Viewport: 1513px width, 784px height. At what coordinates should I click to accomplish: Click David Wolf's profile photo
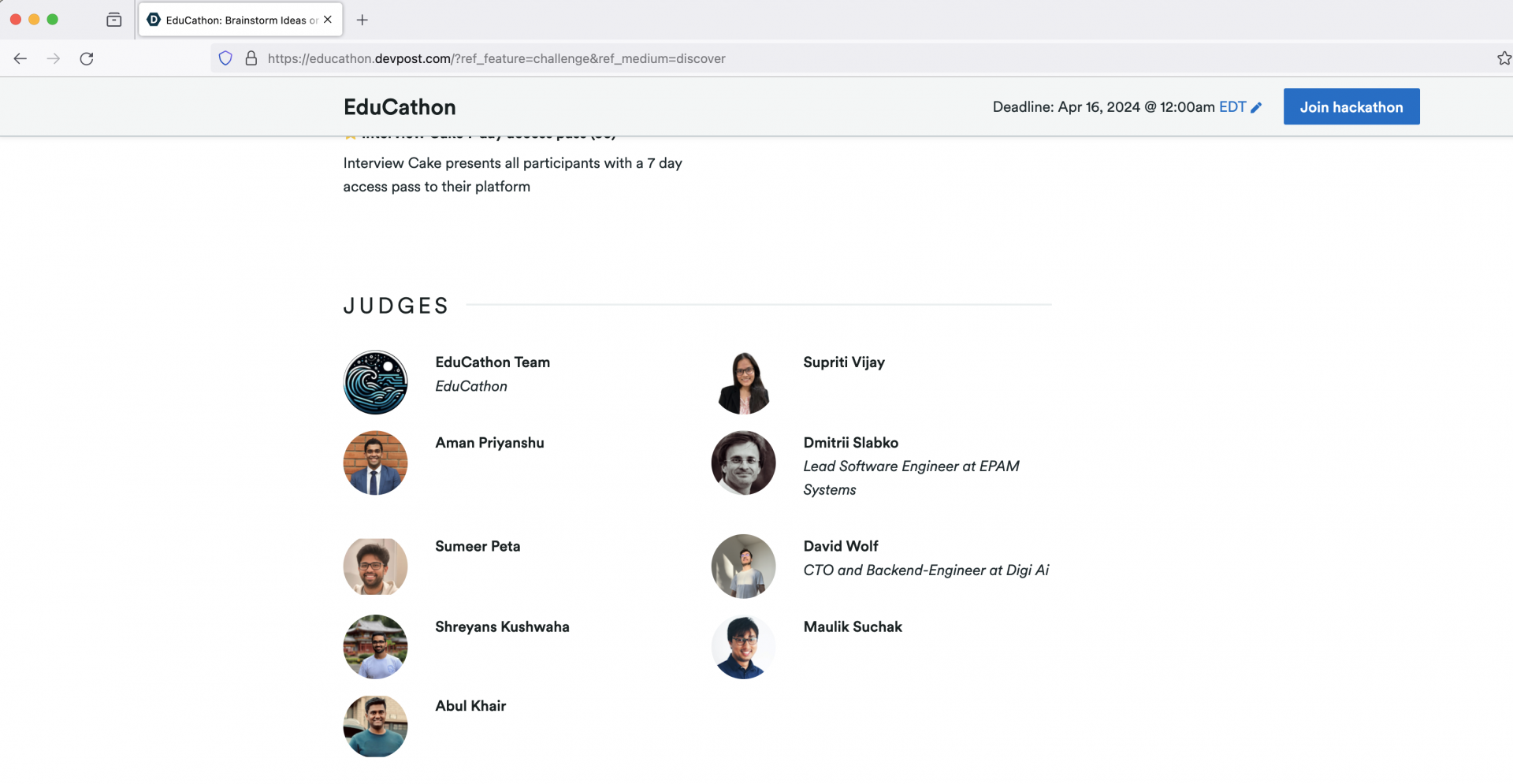click(x=744, y=567)
